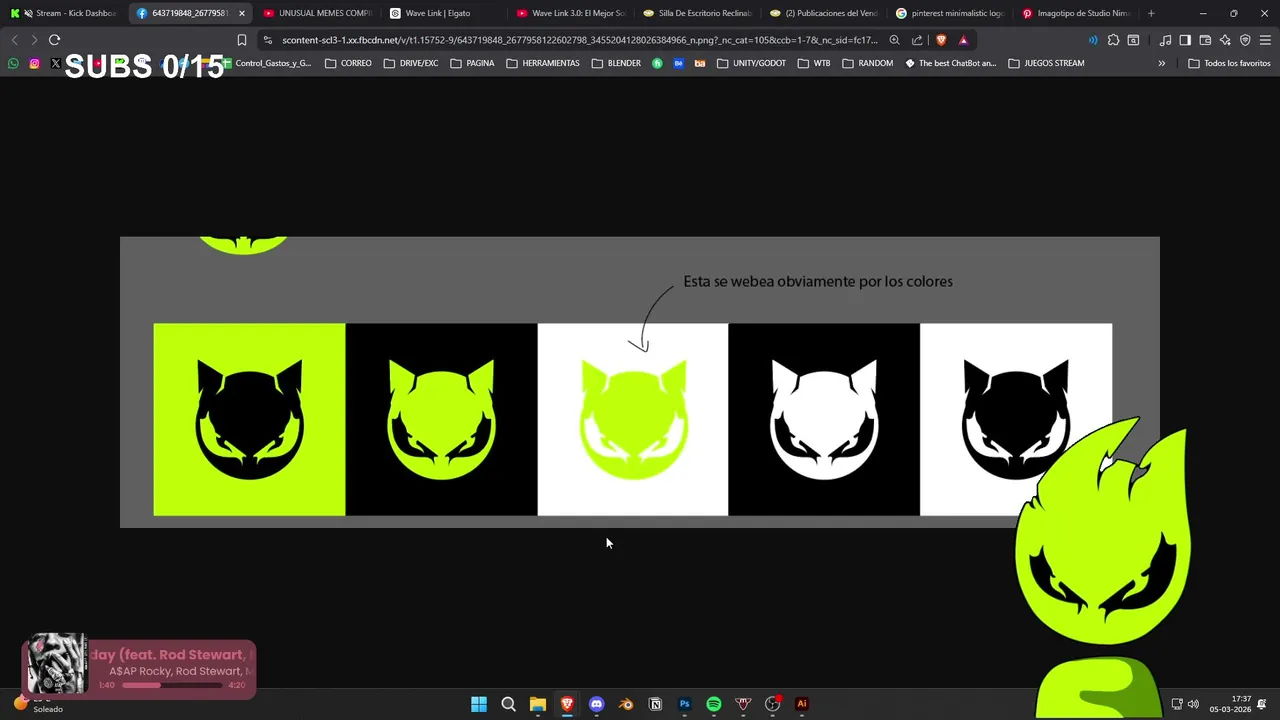Open the PAGINA bookmarks folder
Image resolution: width=1280 pixels, height=720 pixels.
tap(472, 63)
